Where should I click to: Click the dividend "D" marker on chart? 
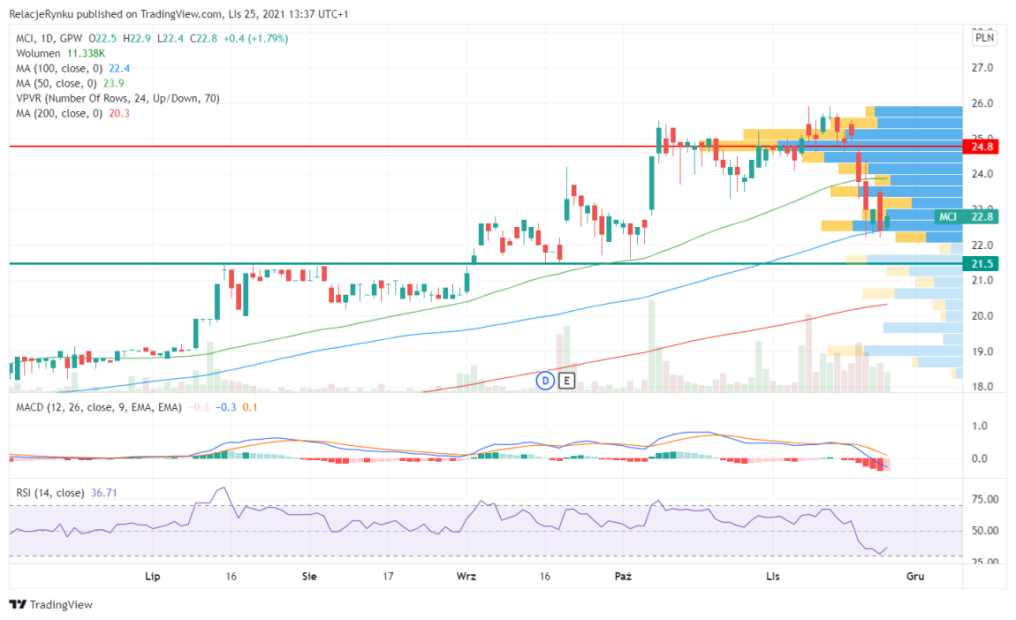click(545, 380)
